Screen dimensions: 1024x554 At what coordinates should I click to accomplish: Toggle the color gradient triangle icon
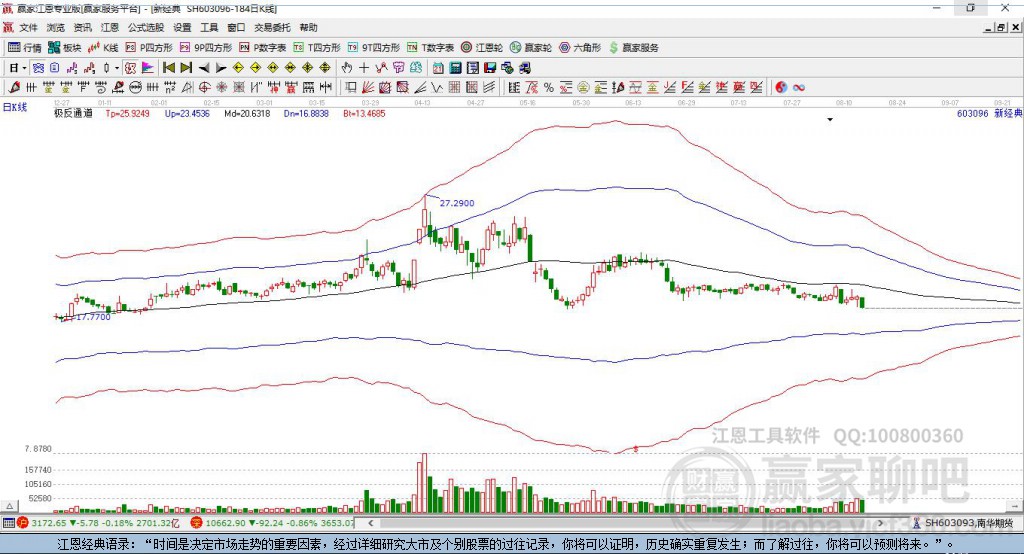[x=148, y=68]
